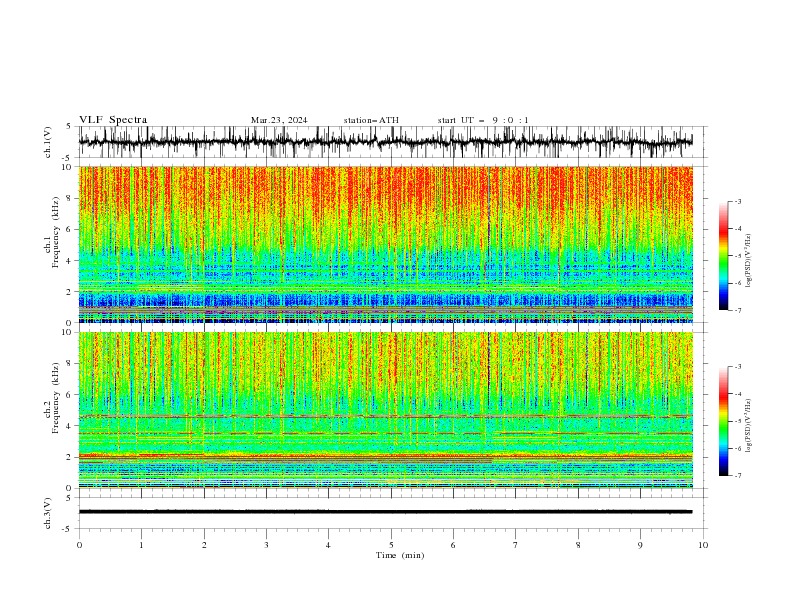
Task: Click the ch.1 voltage waveform trace
Action: (x=385, y=142)
